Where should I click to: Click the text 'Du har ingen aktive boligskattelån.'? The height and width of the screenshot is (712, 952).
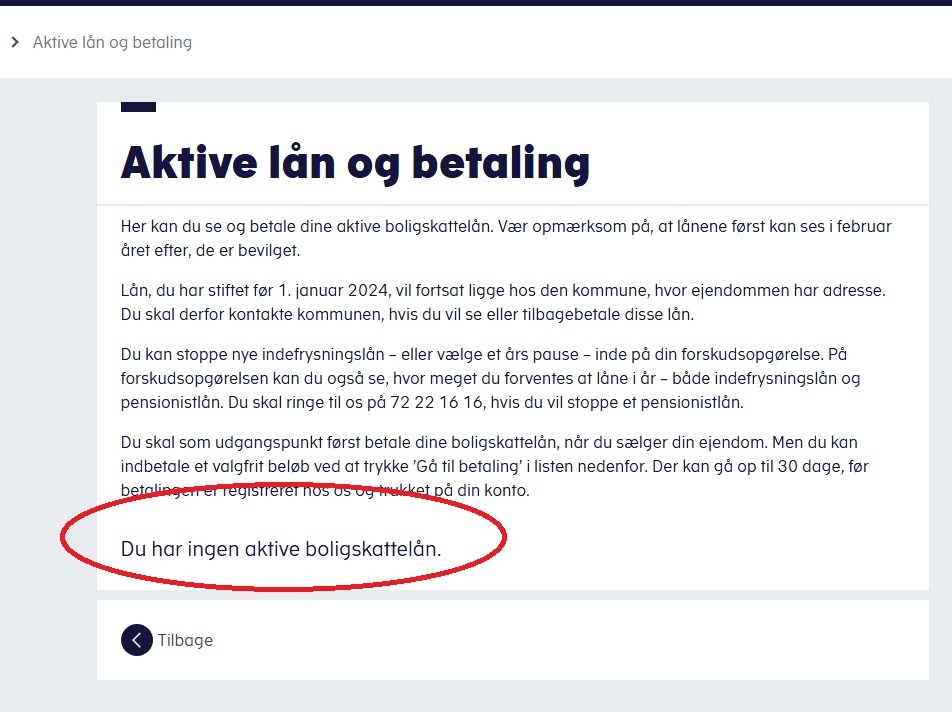coord(280,549)
